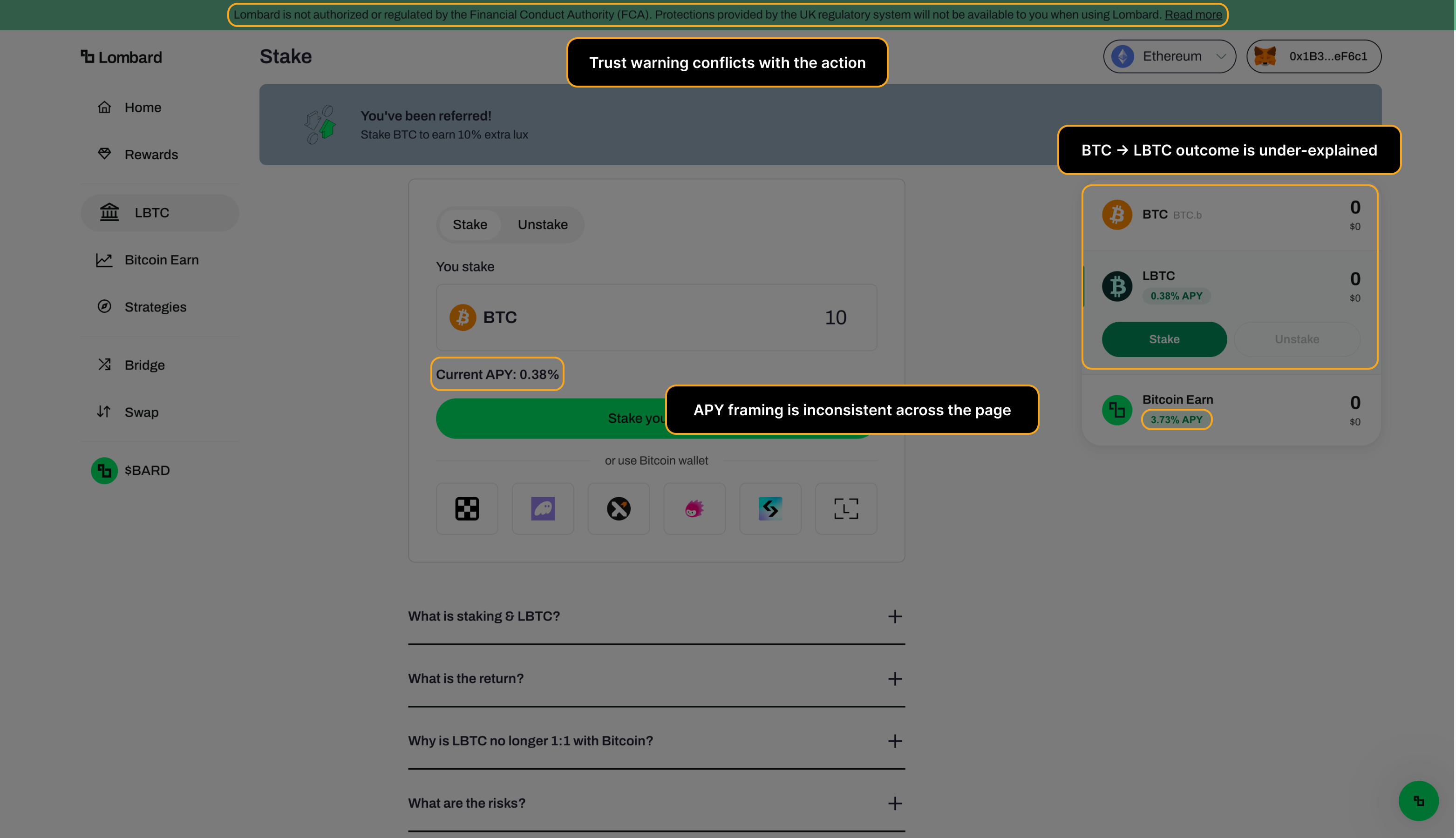Go to Home via its house icon
This screenshot has width=1456, height=838.
tap(104, 108)
